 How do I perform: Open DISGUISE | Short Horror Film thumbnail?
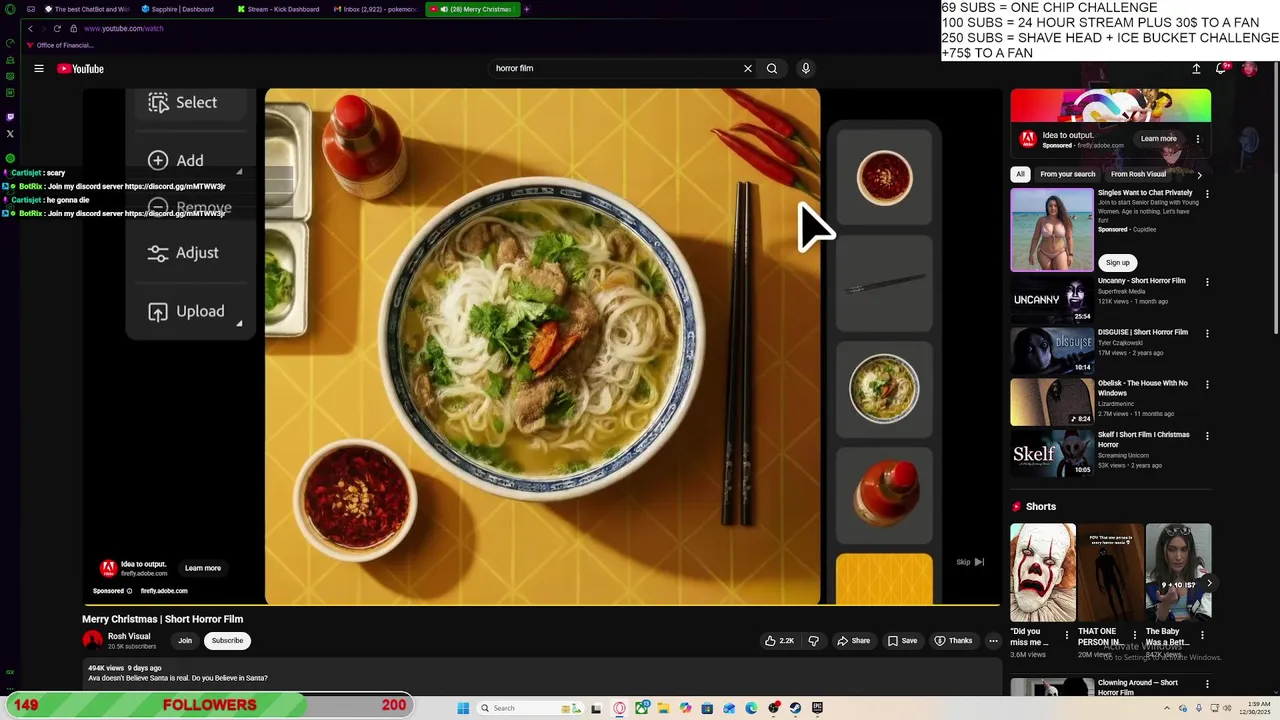pyautogui.click(x=1052, y=350)
